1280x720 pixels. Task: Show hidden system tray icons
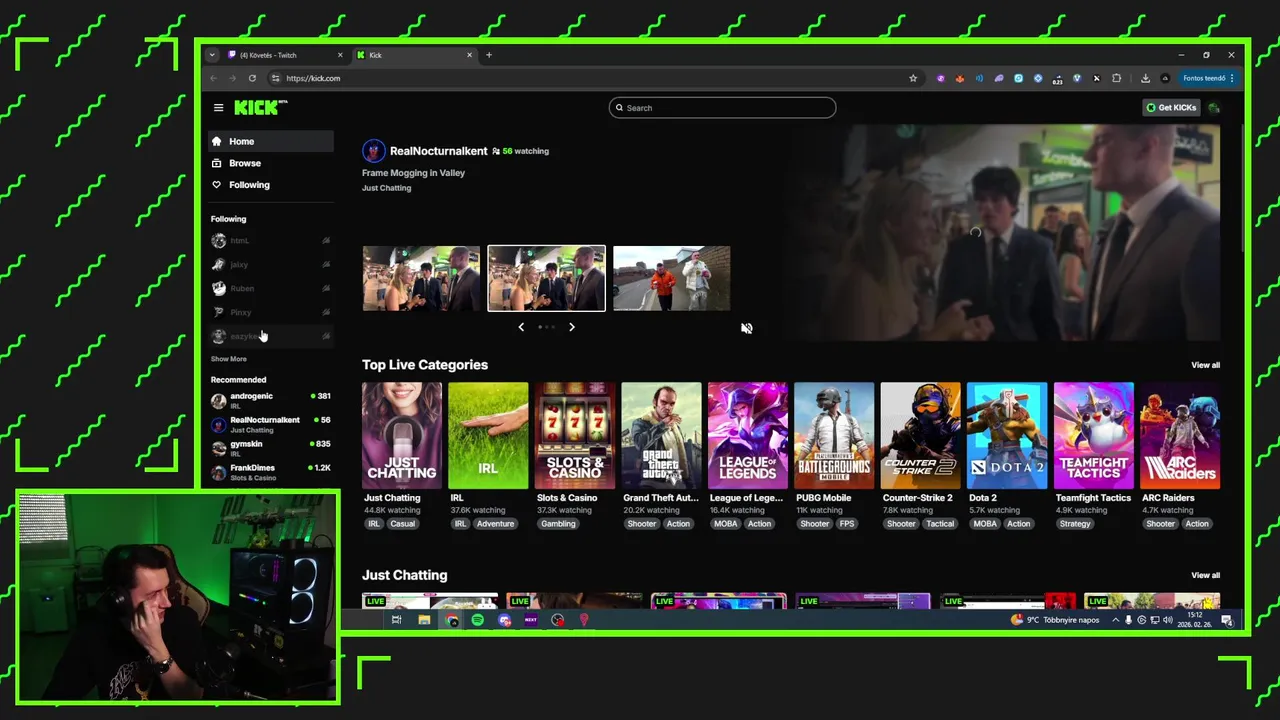[x=1116, y=620]
